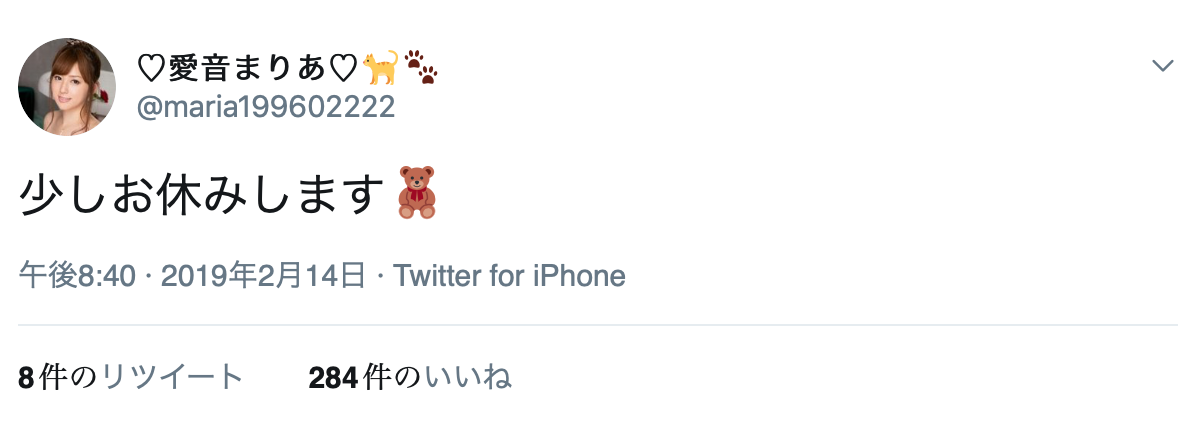1192x430 pixels.
Task: Click the horizontal divider under the timestamp
Action: 598,325
